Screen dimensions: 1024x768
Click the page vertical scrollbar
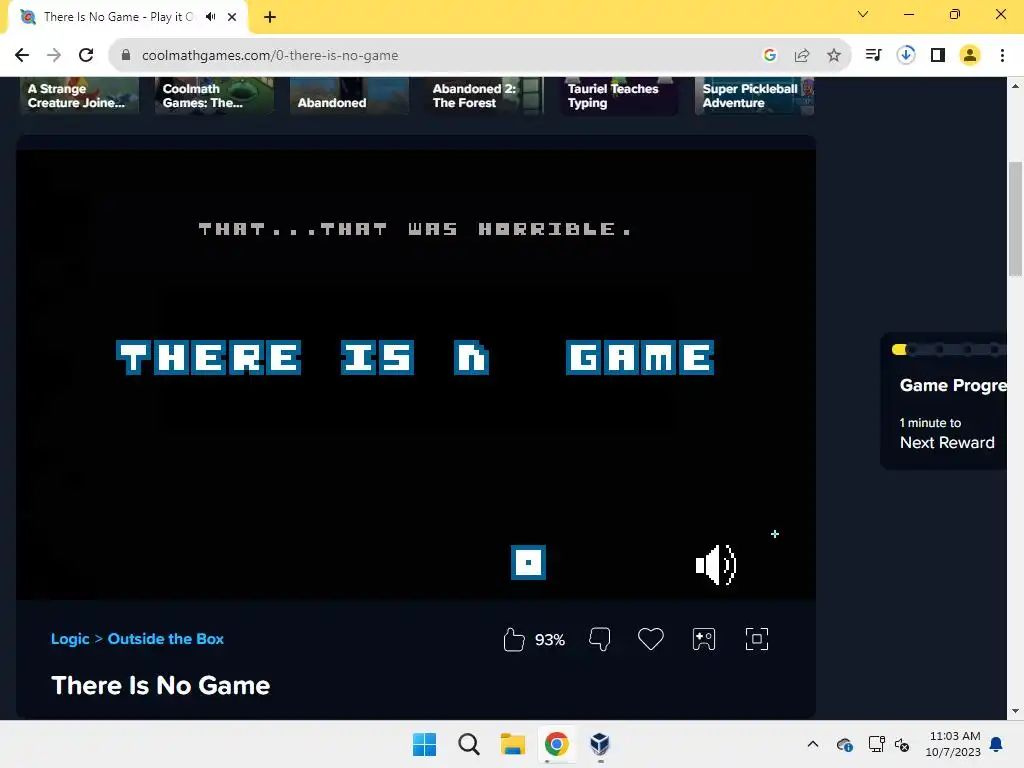click(1015, 219)
